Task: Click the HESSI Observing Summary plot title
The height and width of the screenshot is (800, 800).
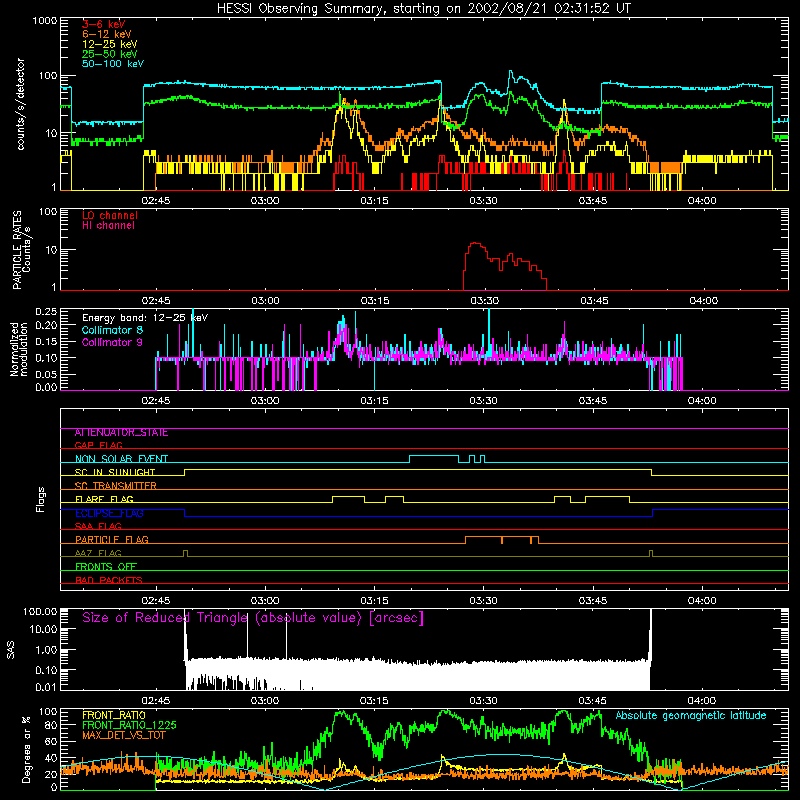Action: point(423,9)
